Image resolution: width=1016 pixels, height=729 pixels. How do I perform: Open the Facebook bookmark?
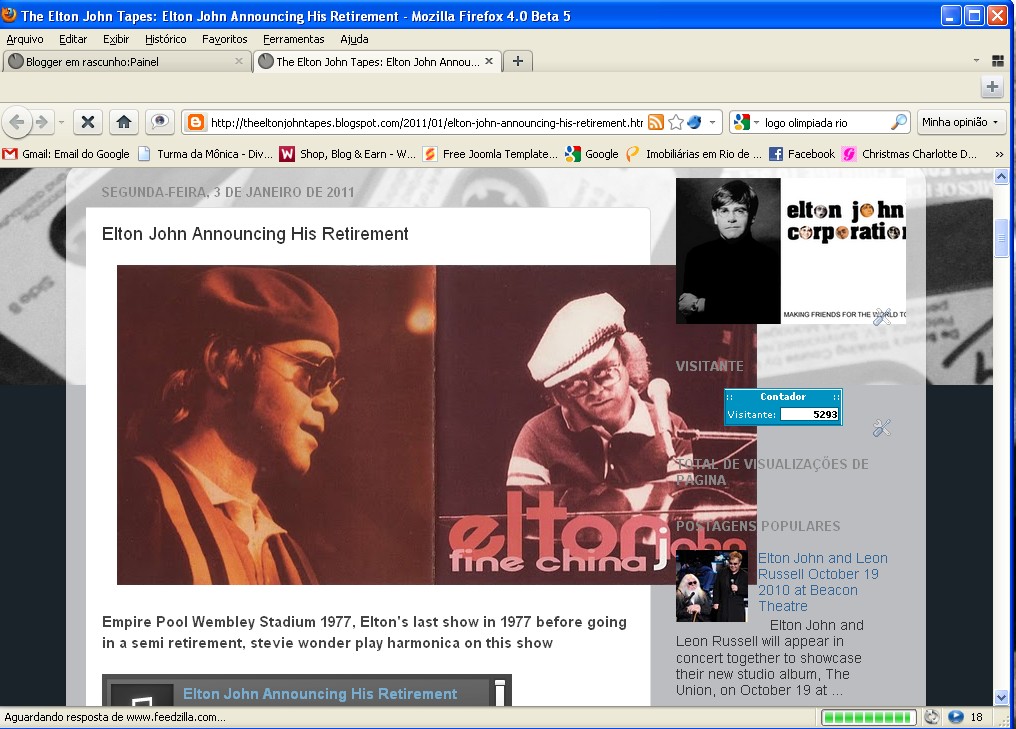[x=802, y=154]
